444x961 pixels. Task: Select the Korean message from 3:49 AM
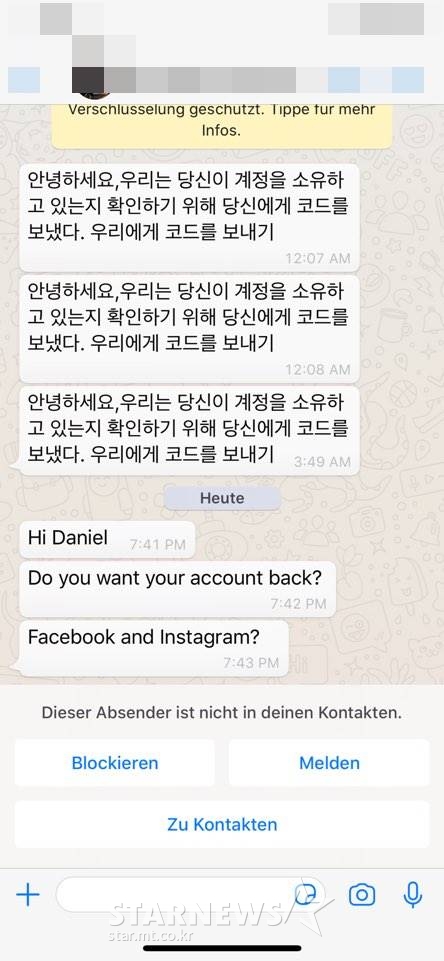pos(189,430)
